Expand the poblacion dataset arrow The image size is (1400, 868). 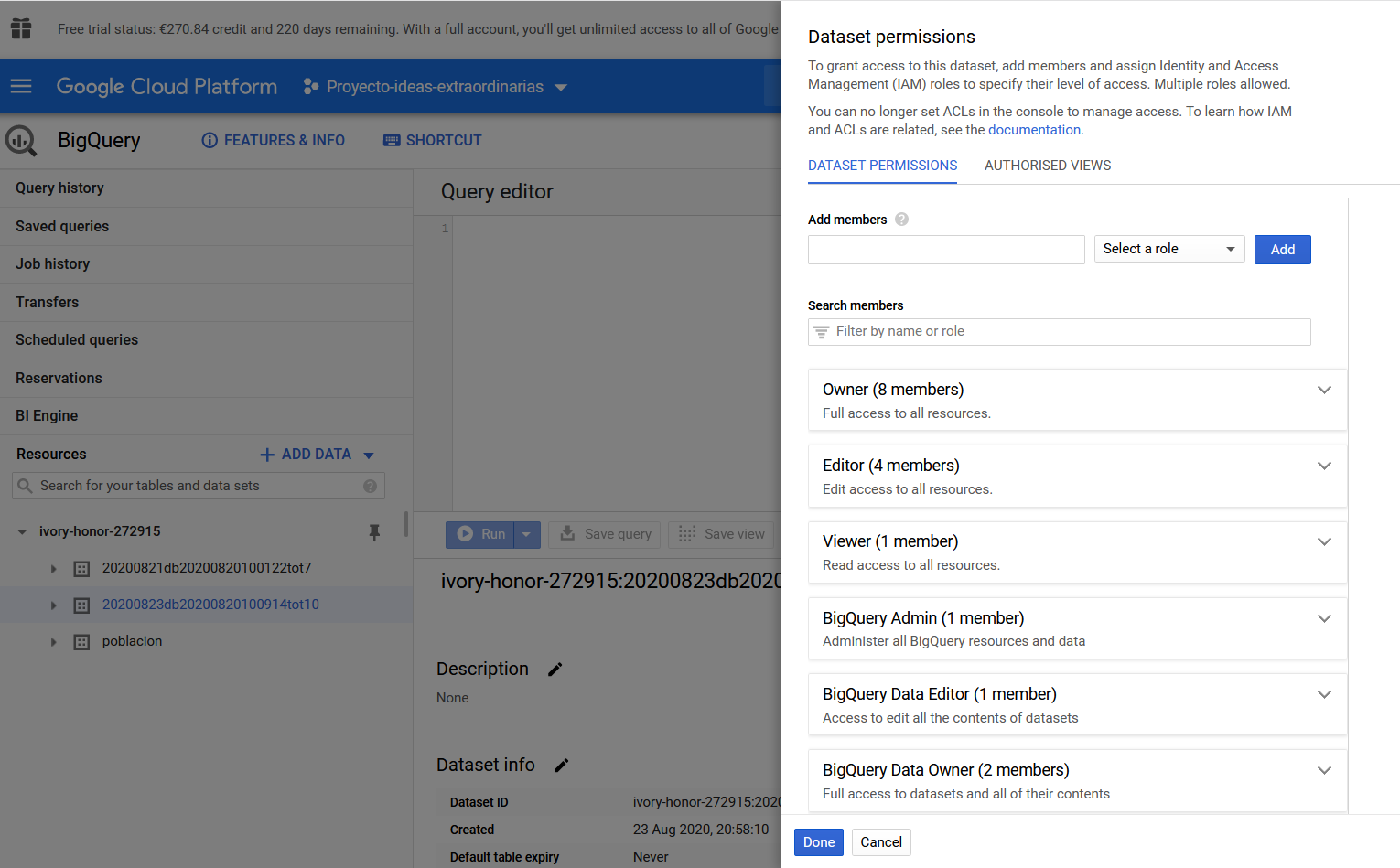pyautogui.click(x=53, y=642)
